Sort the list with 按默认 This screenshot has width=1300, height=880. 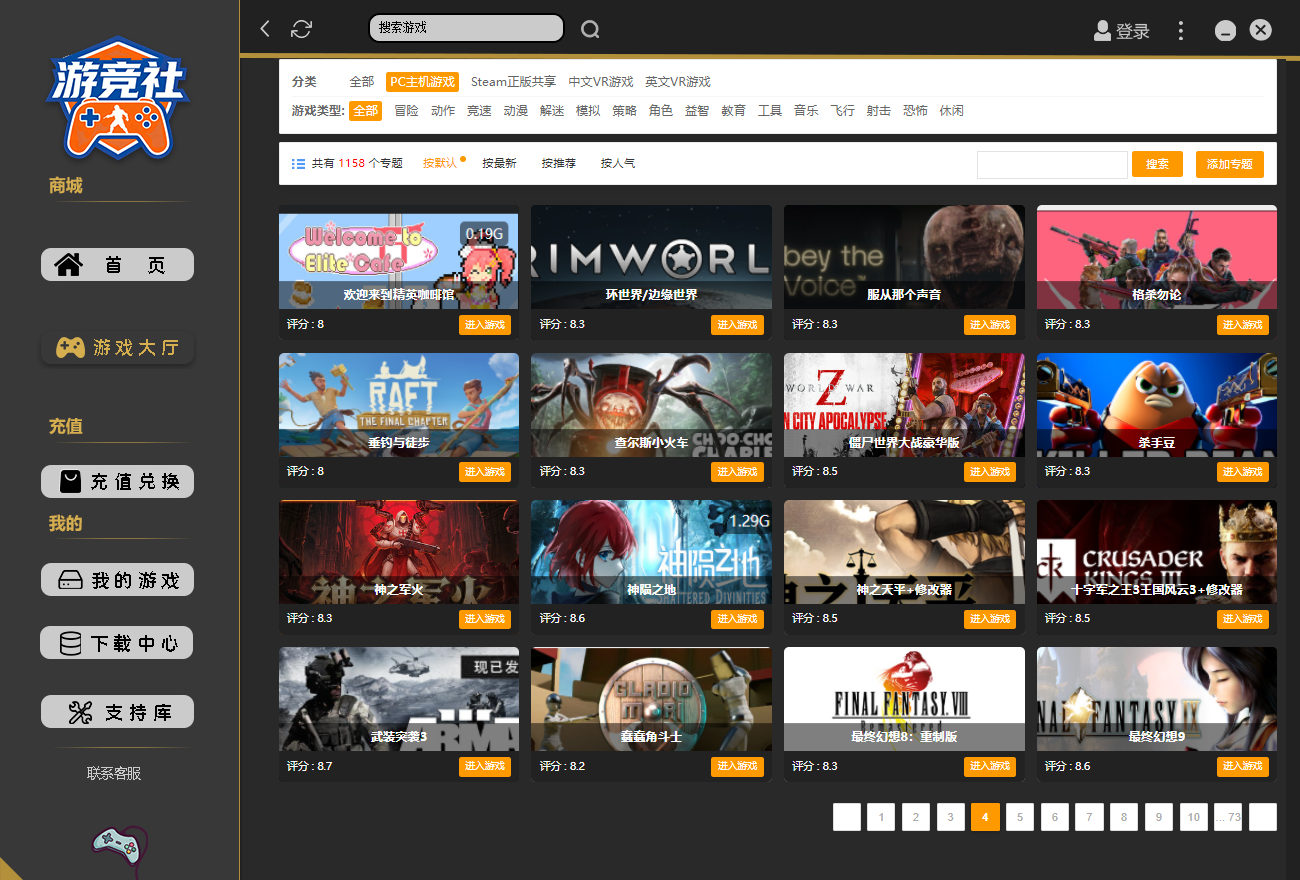(x=440, y=163)
